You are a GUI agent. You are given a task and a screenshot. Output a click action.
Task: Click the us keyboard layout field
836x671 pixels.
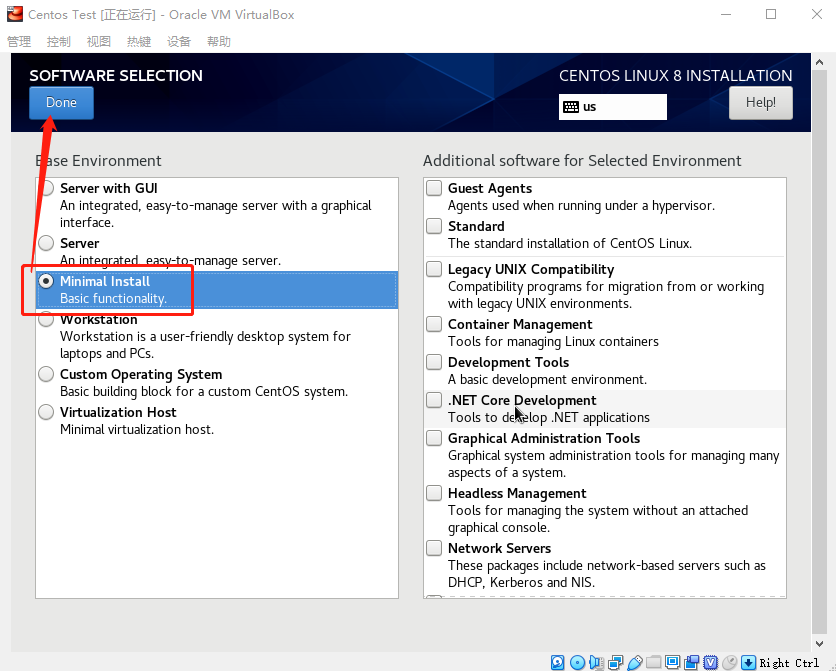tap(613, 107)
